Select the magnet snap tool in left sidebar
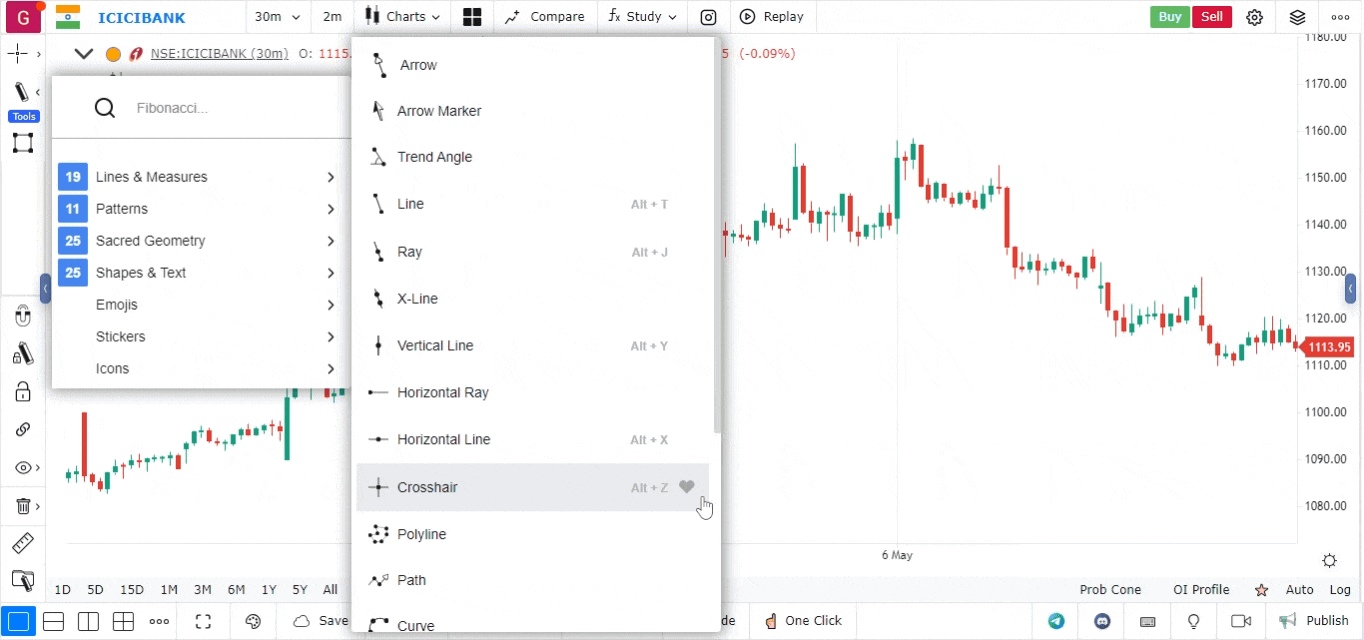The width and height of the screenshot is (1364, 640). 22,315
